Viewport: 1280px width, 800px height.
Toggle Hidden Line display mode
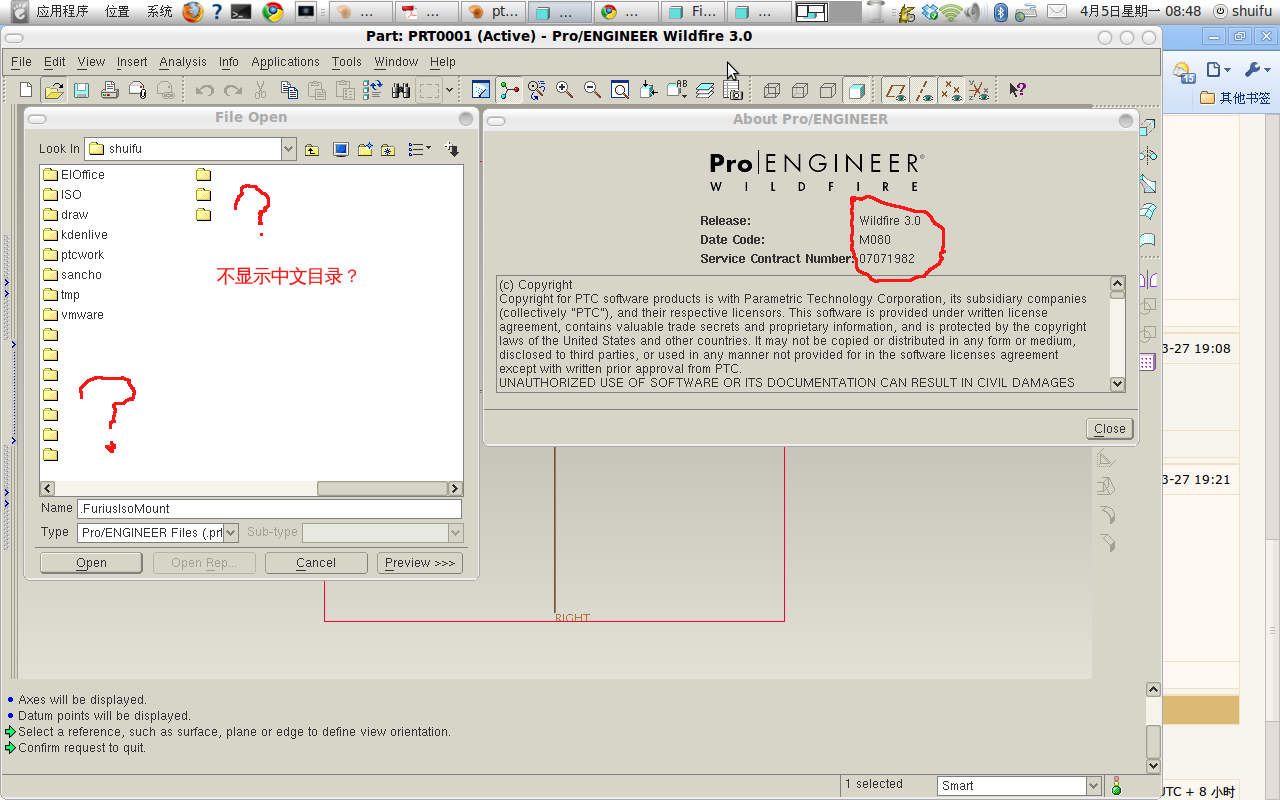tap(800, 90)
